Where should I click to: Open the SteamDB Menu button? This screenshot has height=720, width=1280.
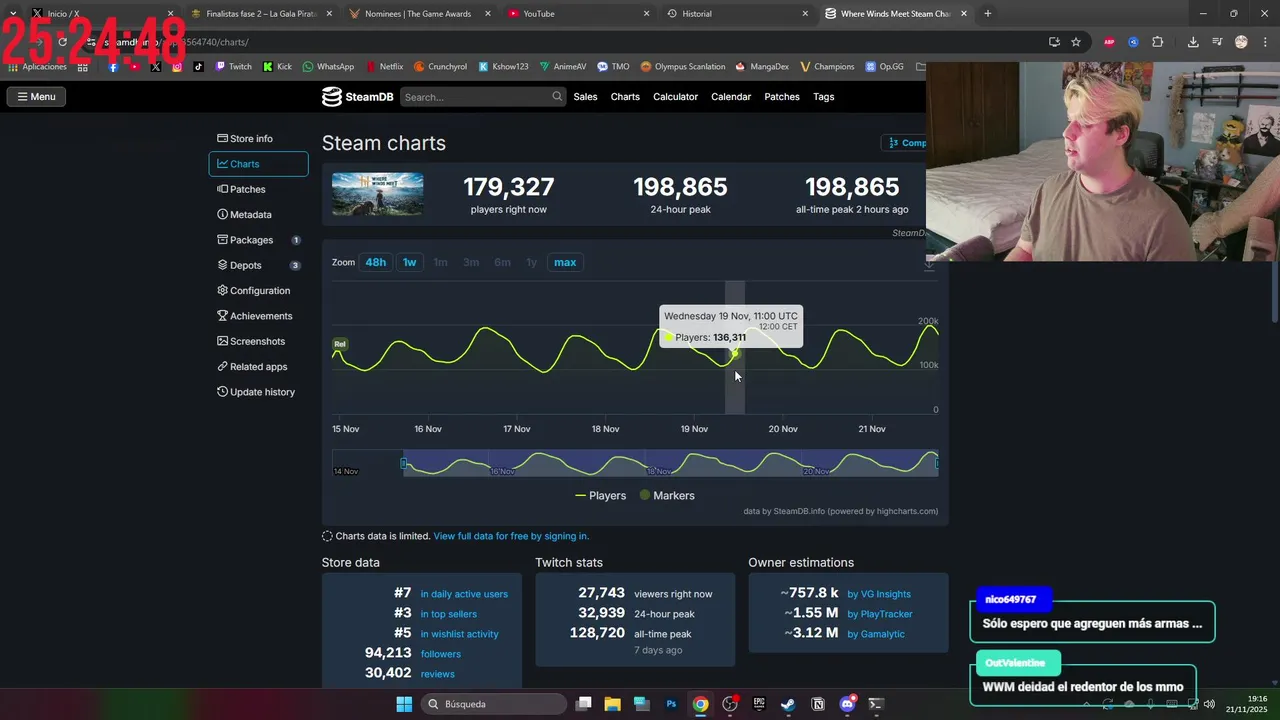click(36, 97)
